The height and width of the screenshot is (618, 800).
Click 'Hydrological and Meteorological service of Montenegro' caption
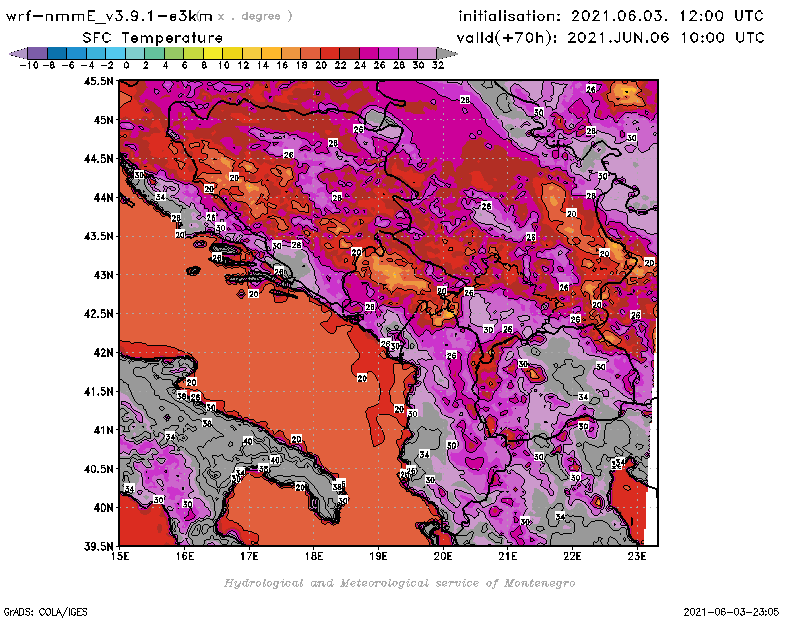(399, 583)
